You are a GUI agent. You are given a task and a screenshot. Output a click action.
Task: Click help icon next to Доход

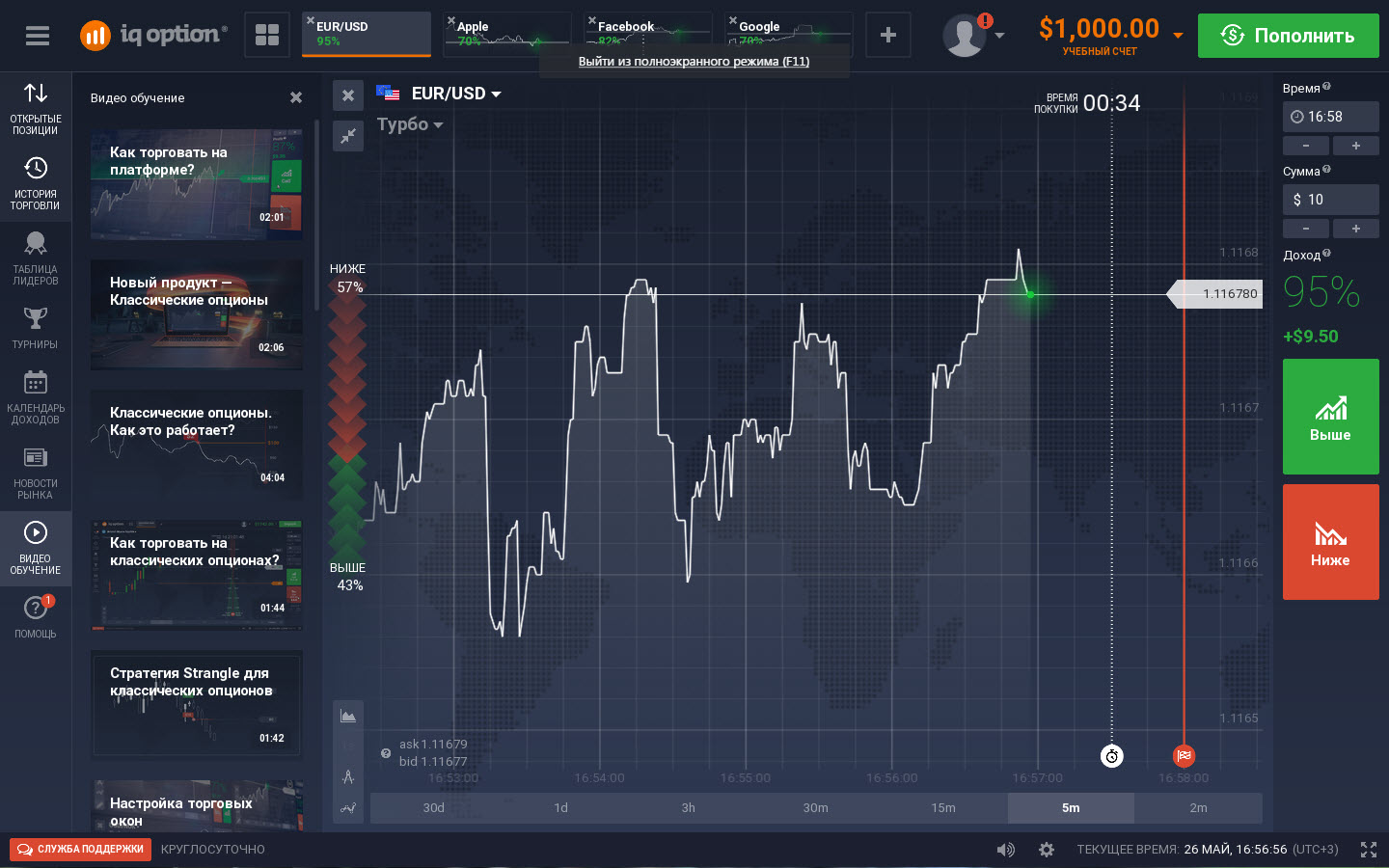coord(1326,254)
